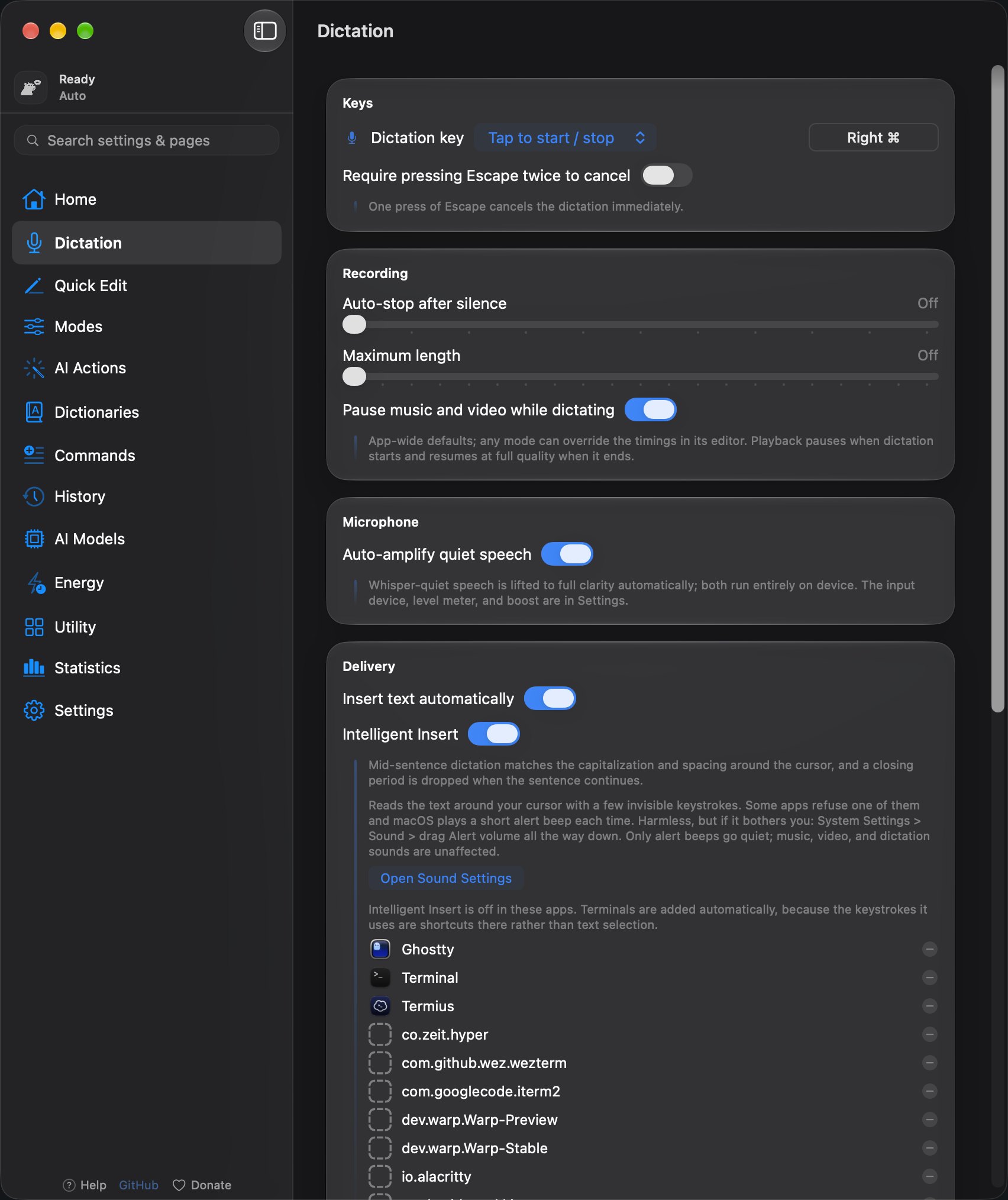Go to the Modes page
1008x1200 pixels.
coord(147,327)
